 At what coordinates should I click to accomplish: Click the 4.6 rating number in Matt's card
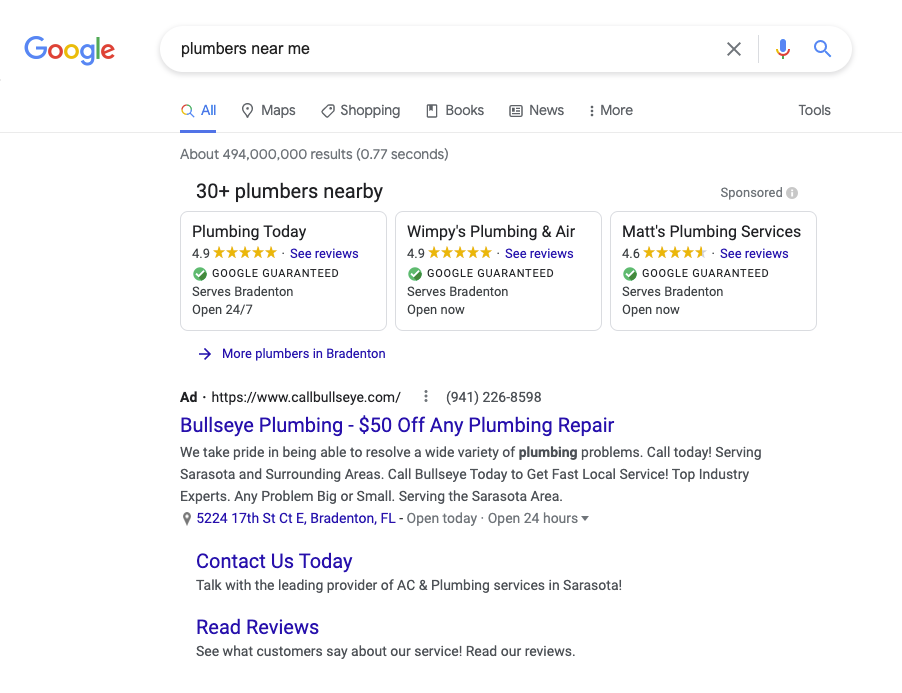pyautogui.click(x=630, y=253)
